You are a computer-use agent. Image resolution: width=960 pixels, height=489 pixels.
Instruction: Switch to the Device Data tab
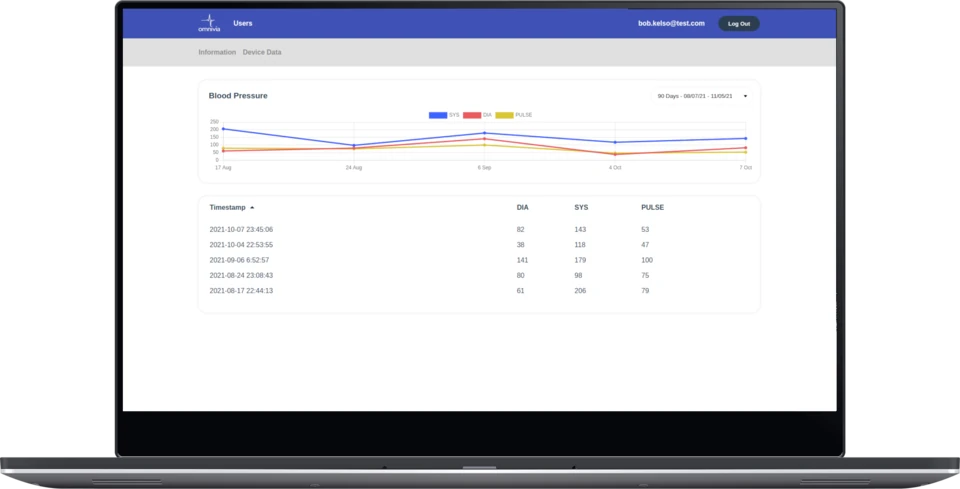point(262,52)
